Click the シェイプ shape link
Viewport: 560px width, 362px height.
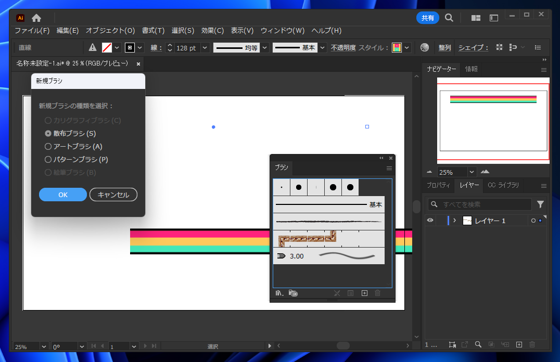[x=473, y=47]
